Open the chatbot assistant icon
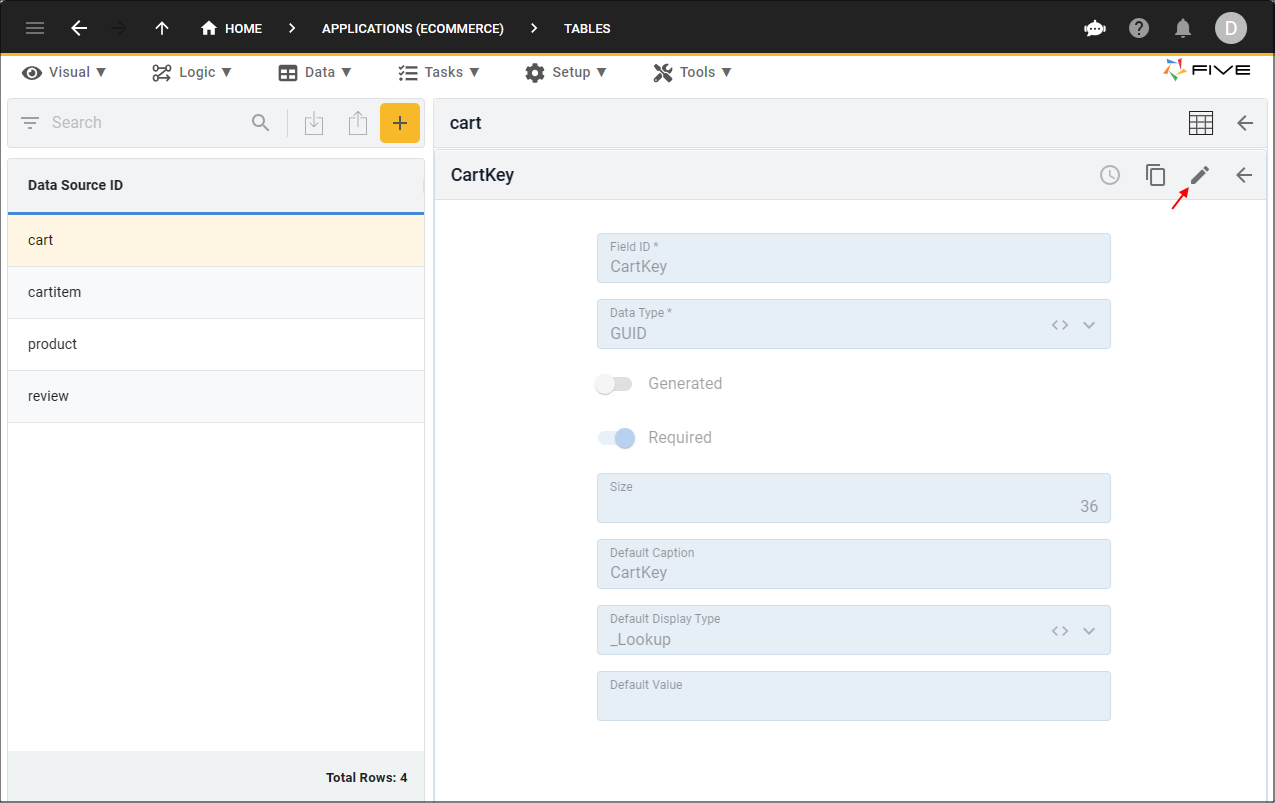Viewport: 1275px width, 803px height. (1094, 28)
